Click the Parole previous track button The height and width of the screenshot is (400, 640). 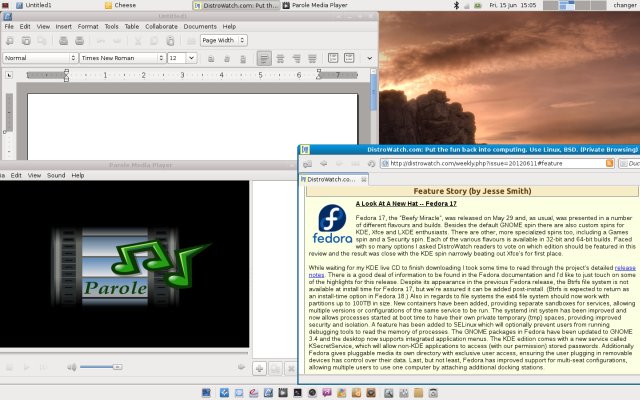(9, 367)
